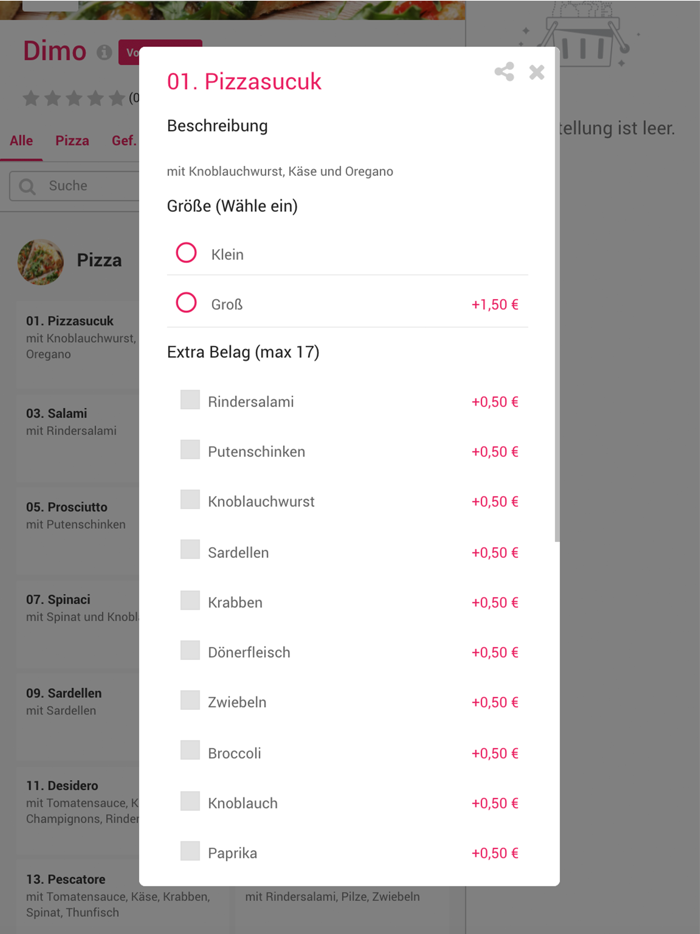Open the 09. Sardellen menu item
The image size is (700, 934).
75,701
